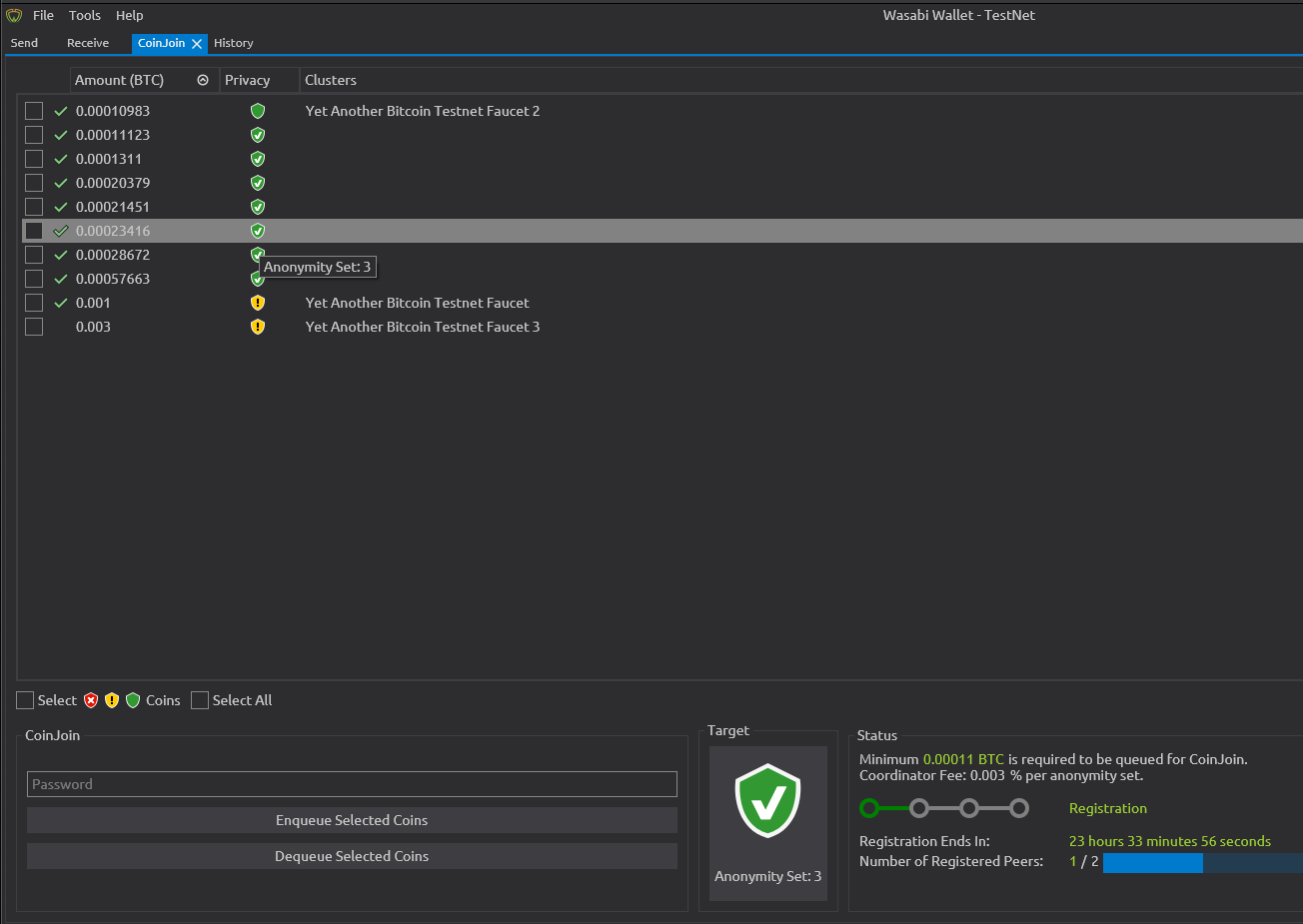The width and height of the screenshot is (1303, 924).
Task: Select the CoinJoin tab
Action: click(x=161, y=43)
